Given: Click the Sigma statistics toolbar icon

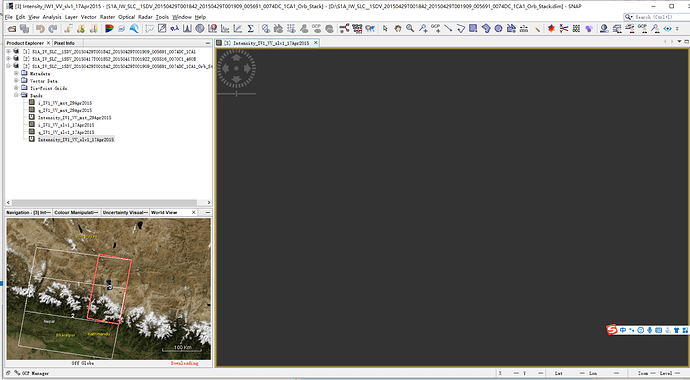Looking at the screenshot, I should point(250,29).
